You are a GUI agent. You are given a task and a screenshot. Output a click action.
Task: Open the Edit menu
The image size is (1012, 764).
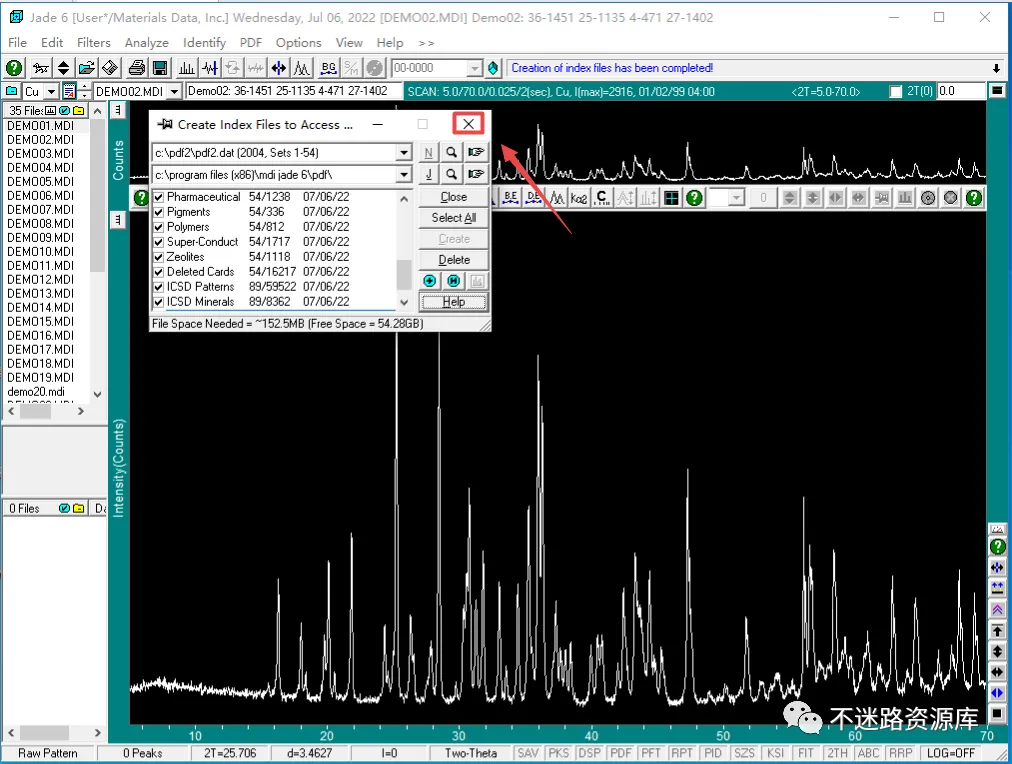pyautogui.click(x=52, y=43)
